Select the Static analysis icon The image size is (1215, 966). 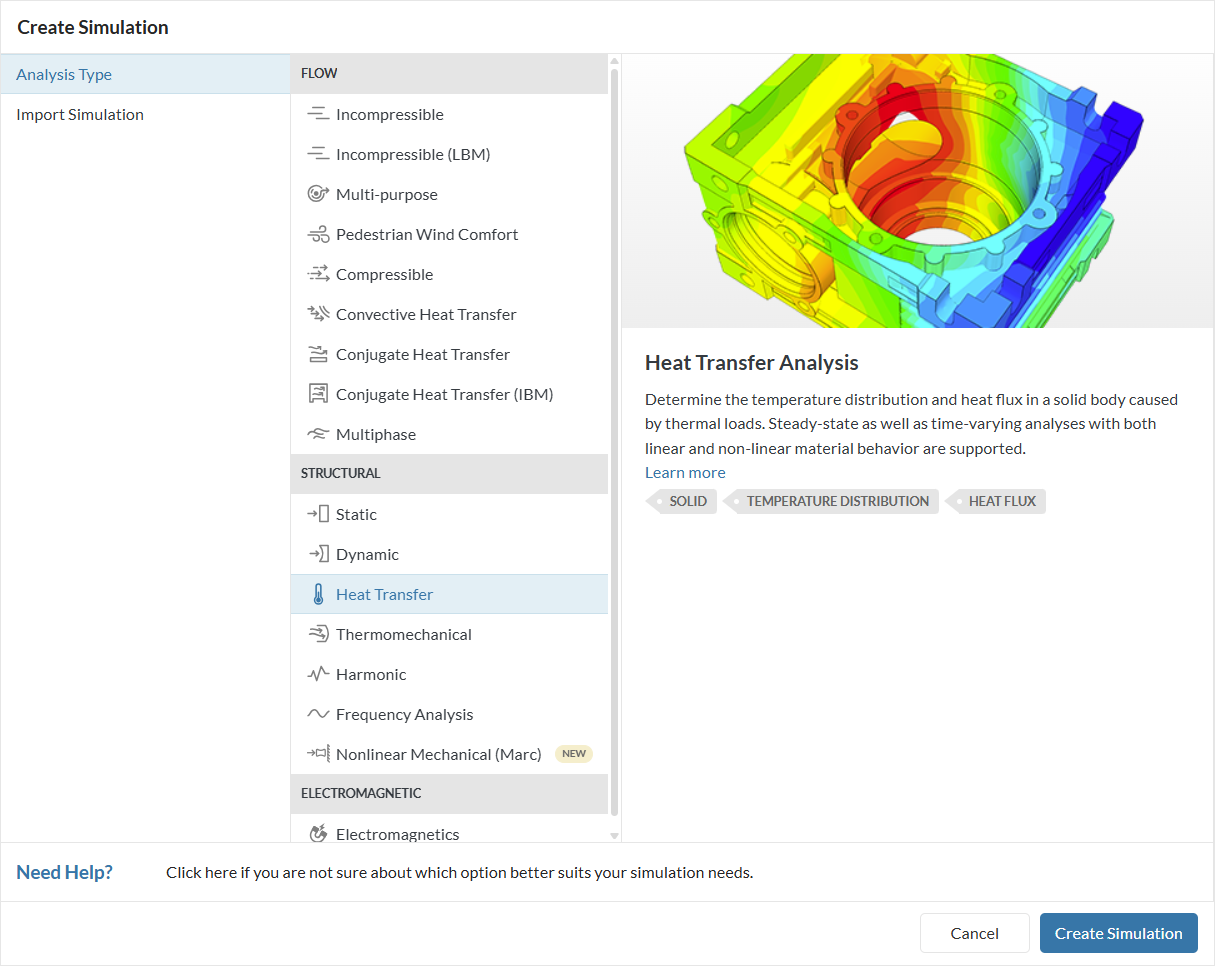tap(318, 514)
